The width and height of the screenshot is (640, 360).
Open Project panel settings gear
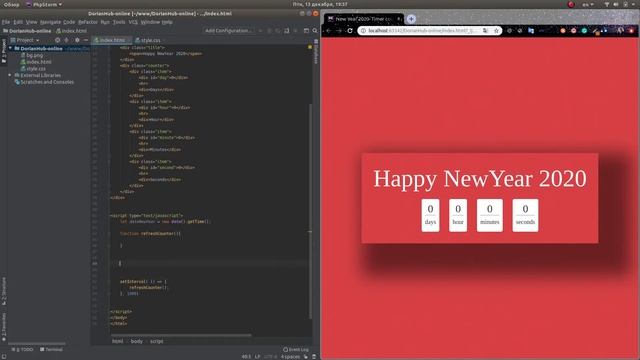click(77, 40)
